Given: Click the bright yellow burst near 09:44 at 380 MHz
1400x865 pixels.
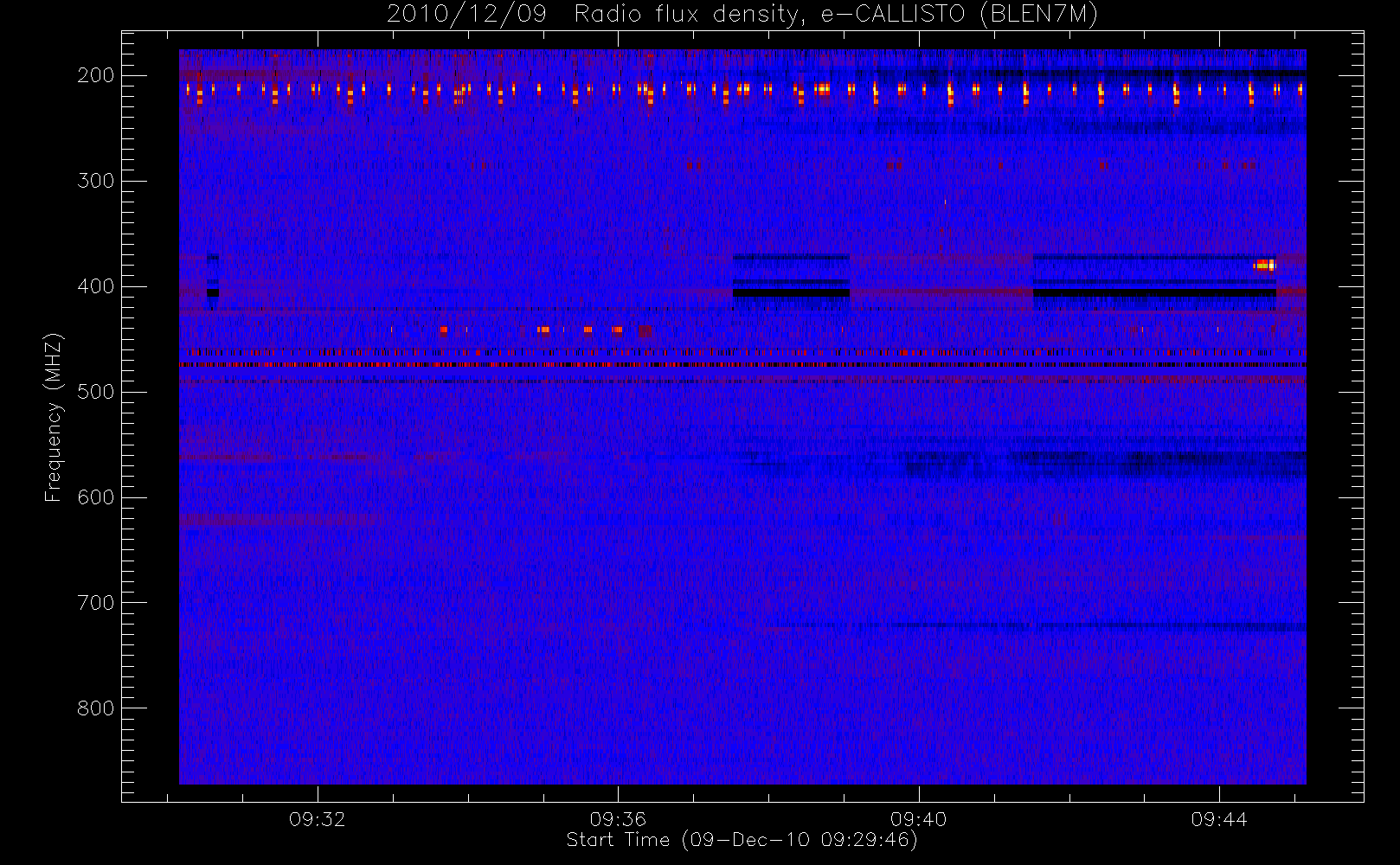Looking at the screenshot, I should click(x=1265, y=265).
